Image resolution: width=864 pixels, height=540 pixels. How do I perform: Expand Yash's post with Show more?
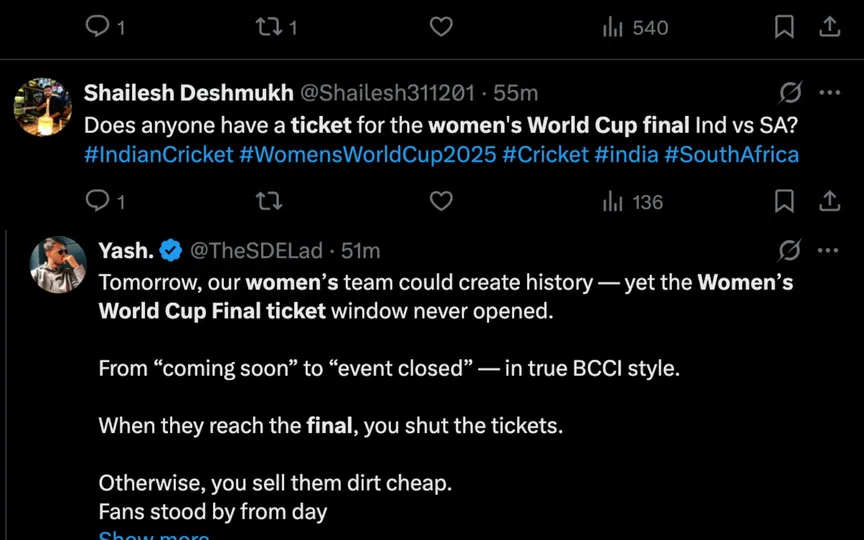point(154,536)
